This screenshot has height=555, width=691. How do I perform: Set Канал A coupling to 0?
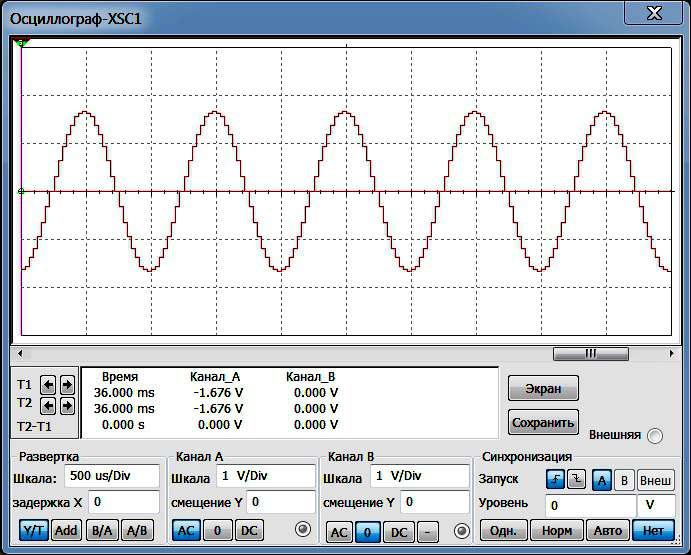(x=217, y=531)
